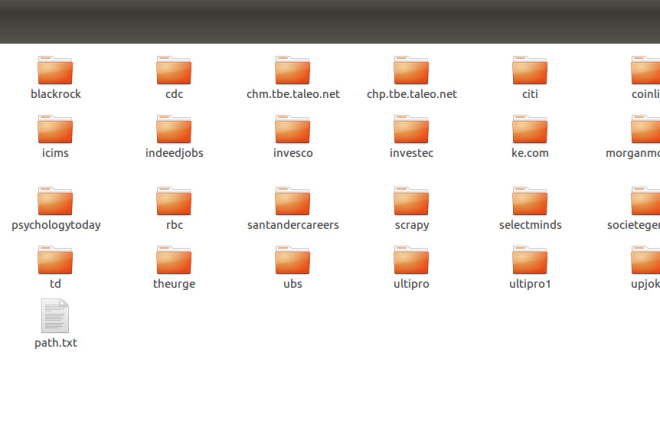Image resolution: width=660 pixels, height=440 pixels.
Task: Select the rbc folder icon
Action: point(174,201)
